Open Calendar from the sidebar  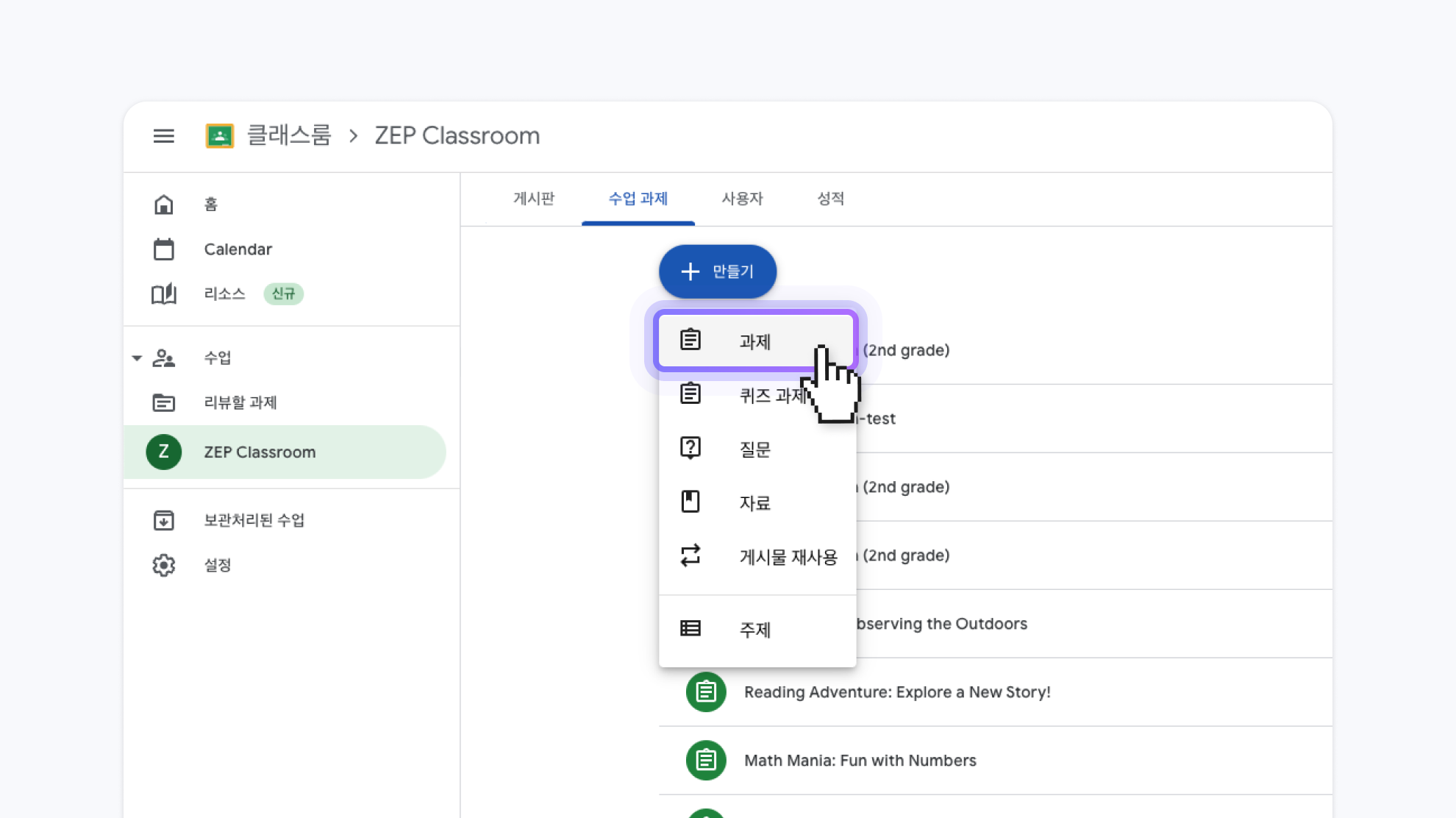click(238, 249)
